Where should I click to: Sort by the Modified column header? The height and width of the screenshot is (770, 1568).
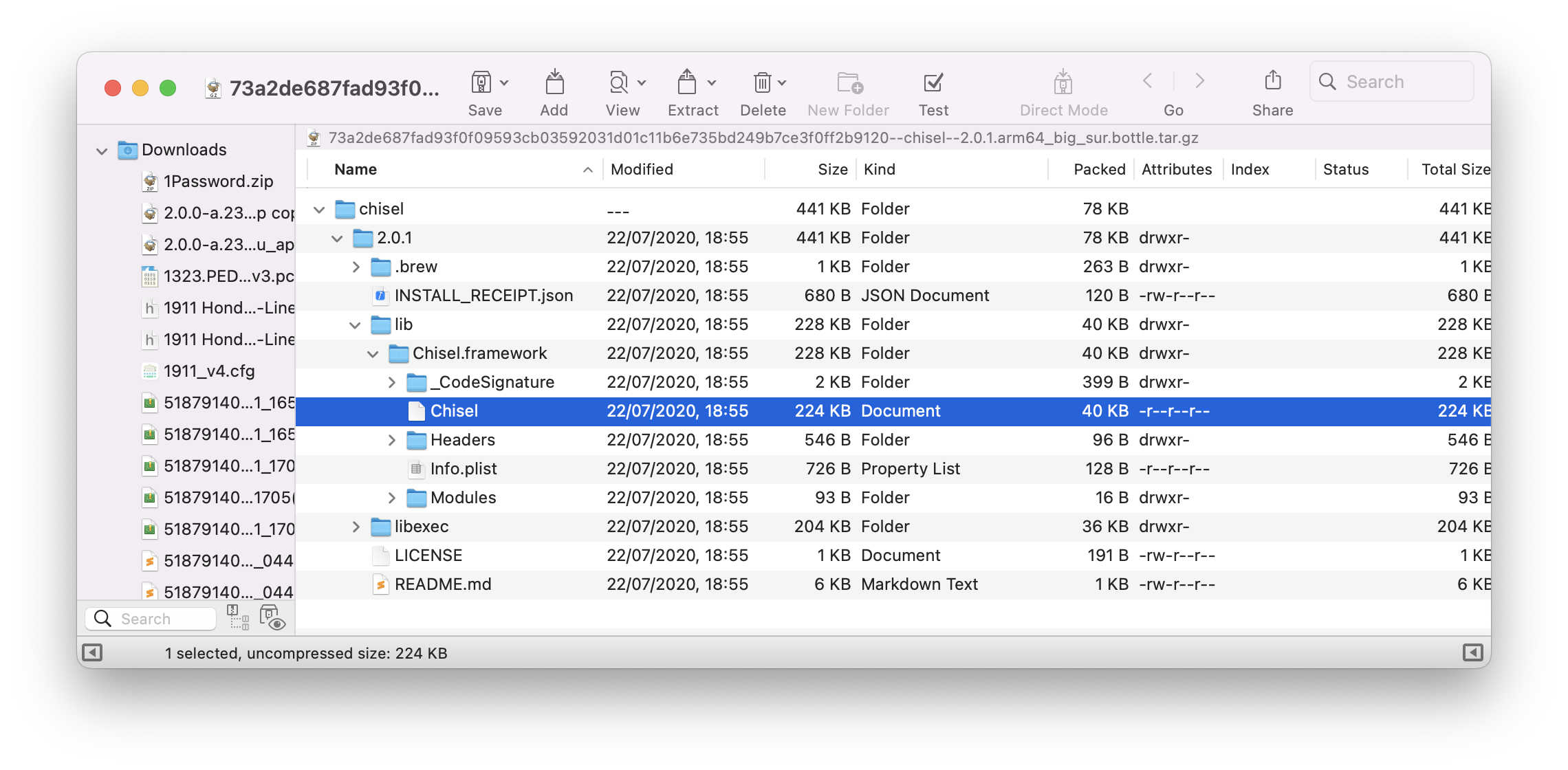684,169
